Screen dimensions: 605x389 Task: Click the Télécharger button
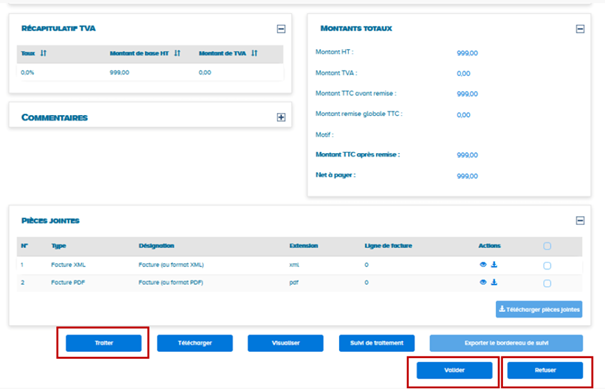click(195, 343)
